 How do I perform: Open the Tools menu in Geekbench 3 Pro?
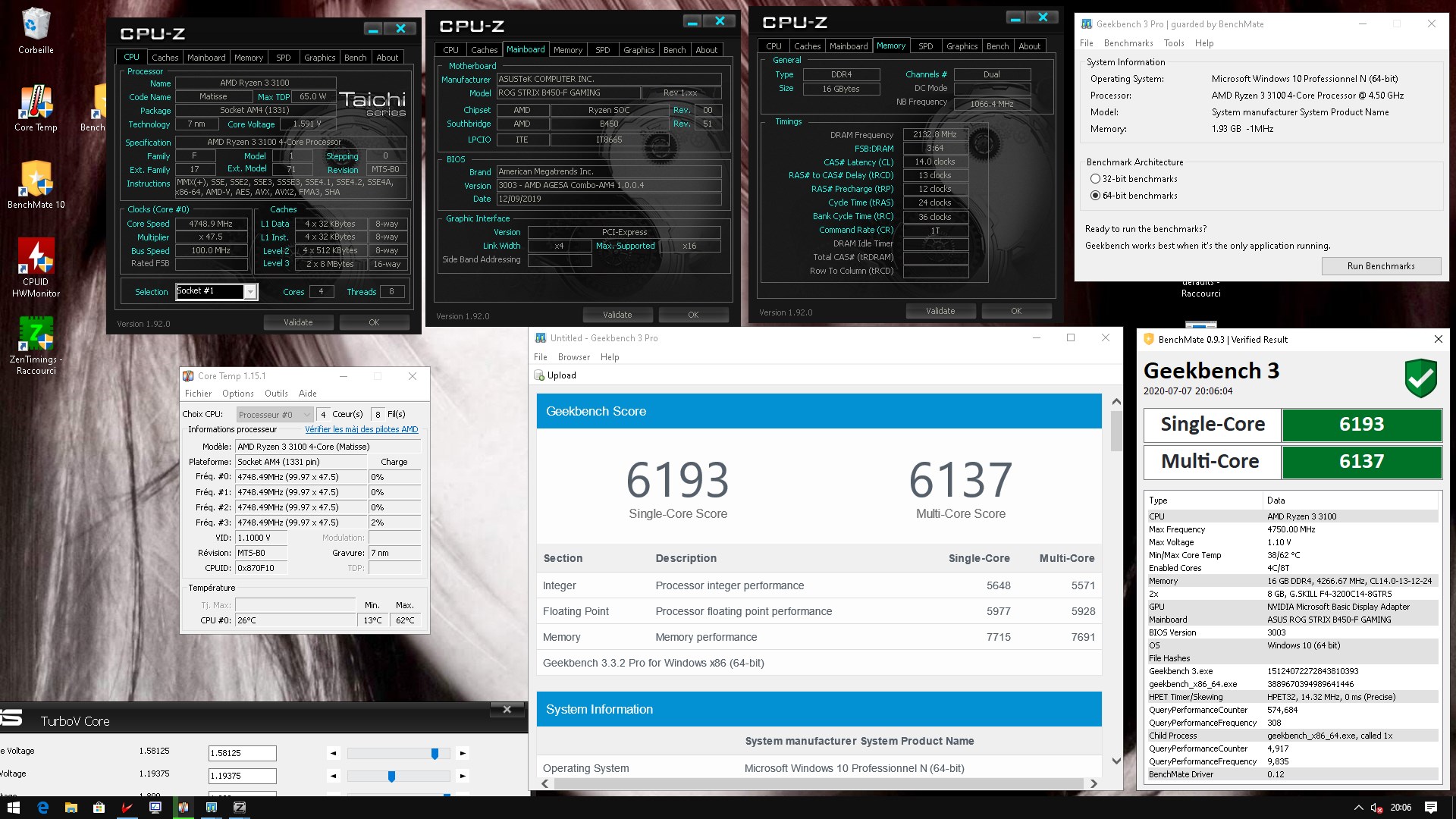click(1174, 43)
